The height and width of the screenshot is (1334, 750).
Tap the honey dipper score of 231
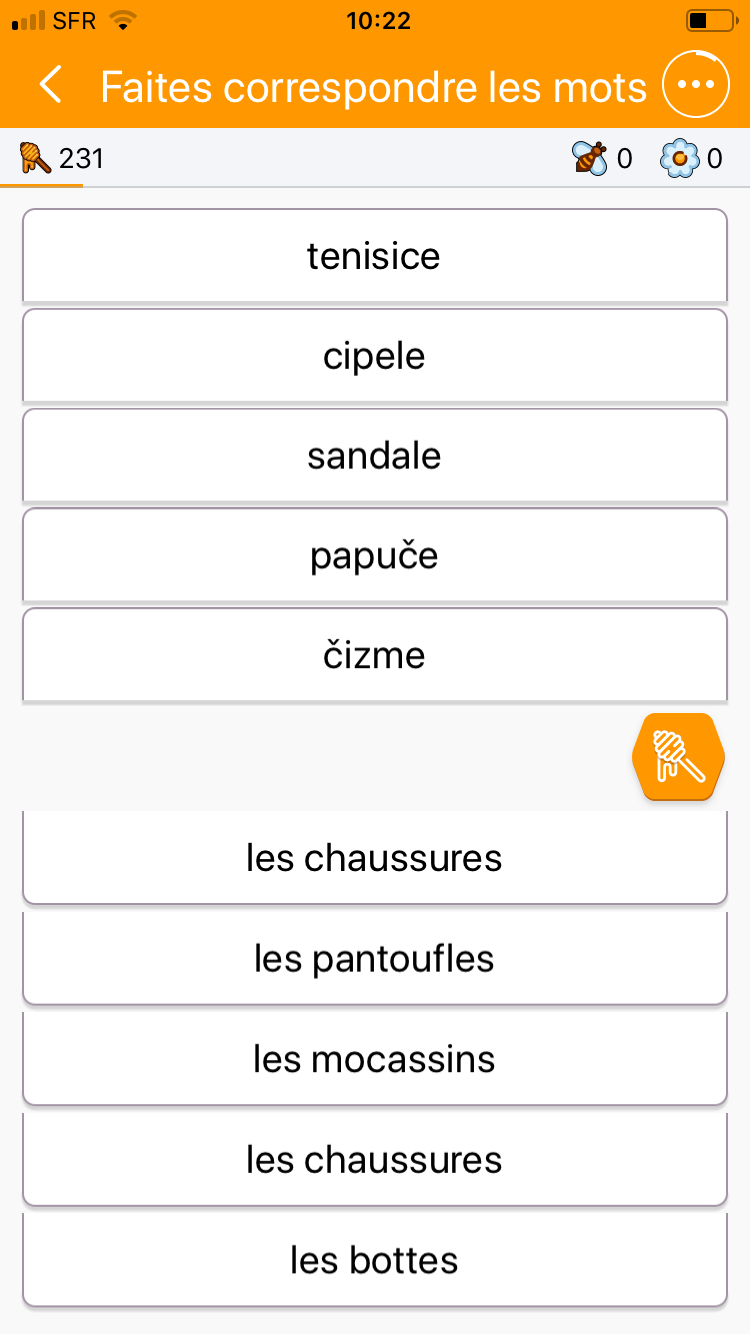point(62,158)
